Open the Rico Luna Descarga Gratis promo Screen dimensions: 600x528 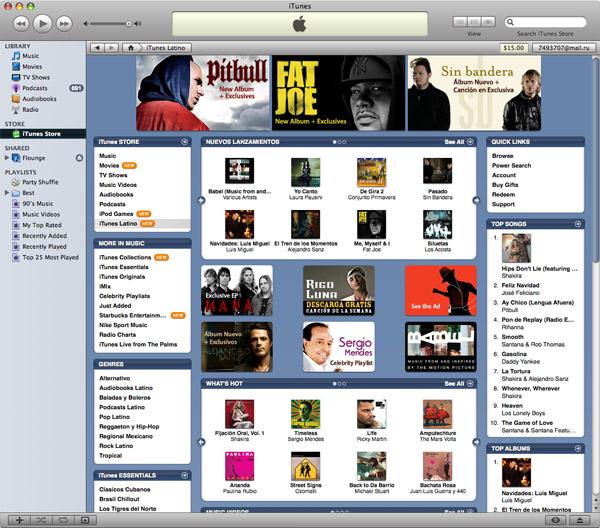(339, 290)
